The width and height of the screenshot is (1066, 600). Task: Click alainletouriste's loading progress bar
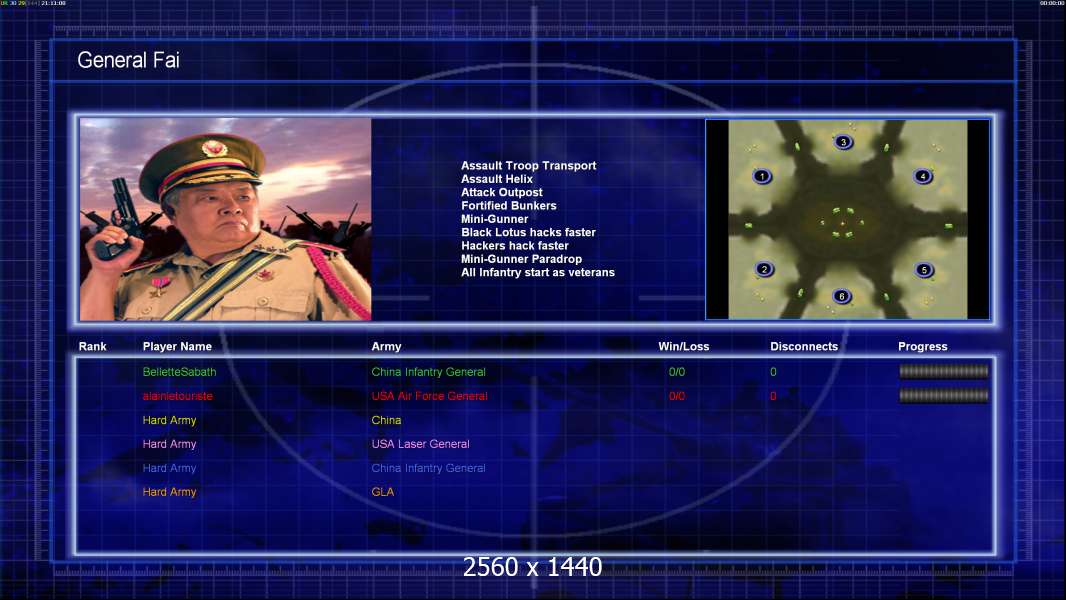[944, 395]
